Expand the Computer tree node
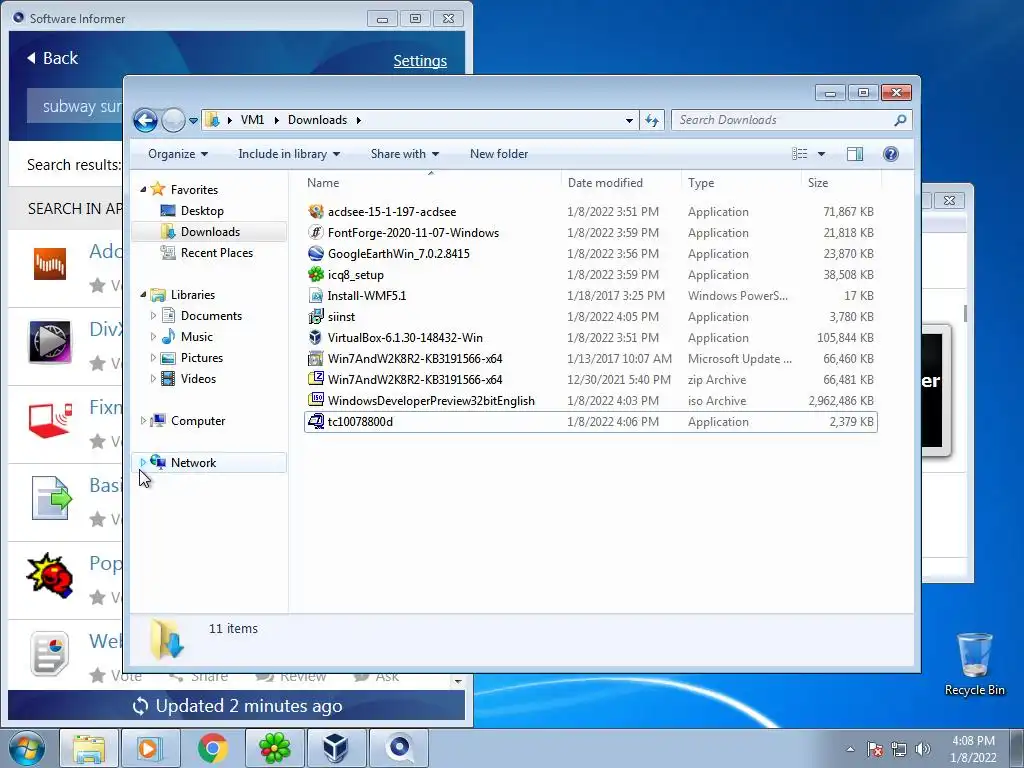The width and height of the screenshot is (1024, 768). (x=143, y=421)
